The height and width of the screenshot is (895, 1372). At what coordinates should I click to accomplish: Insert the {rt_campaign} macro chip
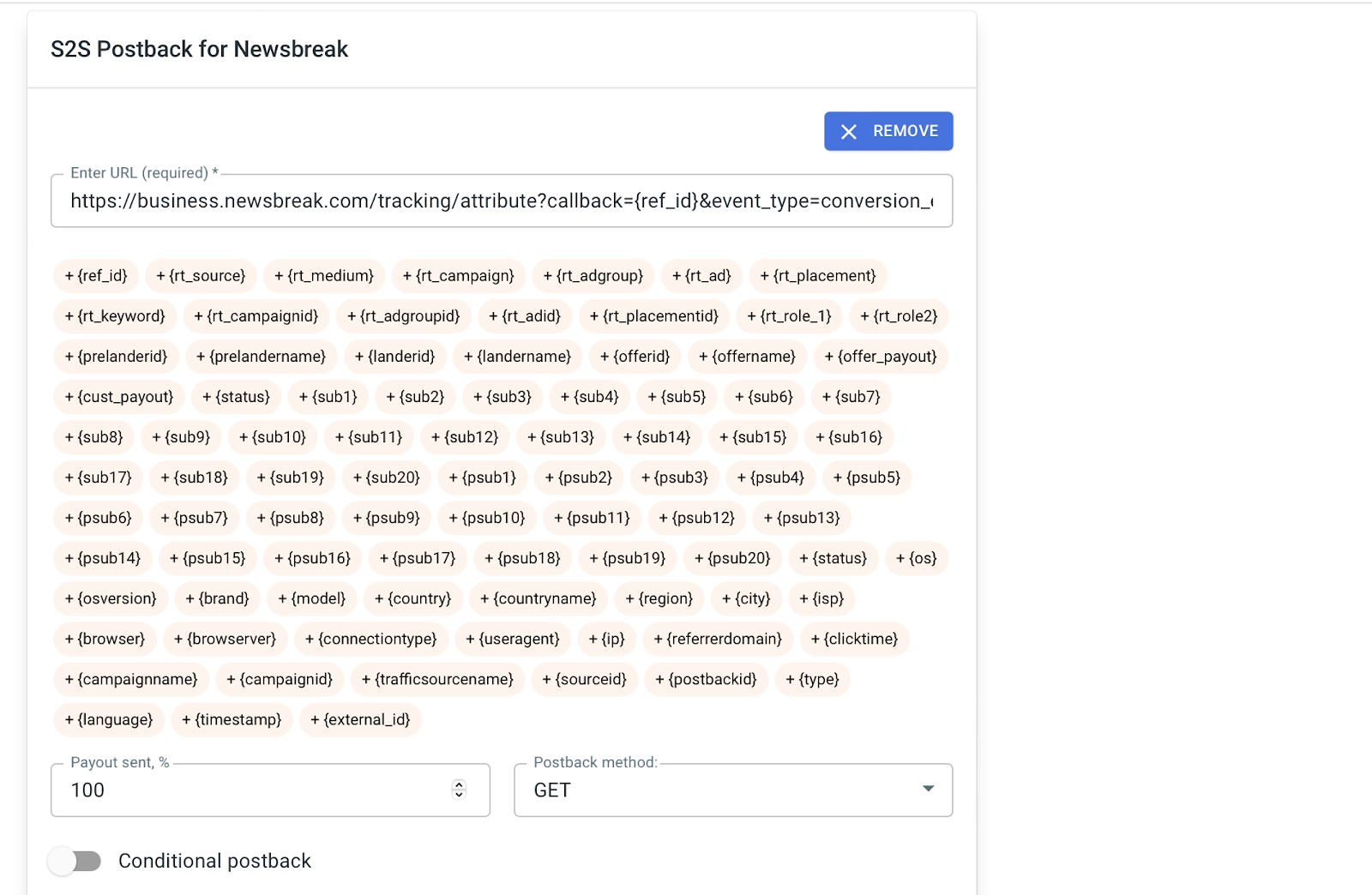[458, 276]
